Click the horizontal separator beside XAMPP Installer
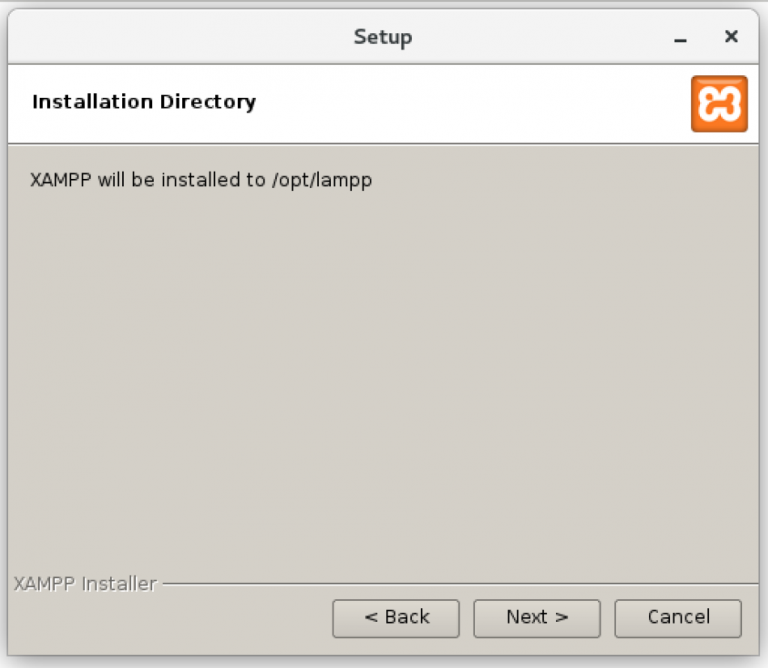Image resolution: width=768 pixels, height=668 pixels. [x=460, y=583]
